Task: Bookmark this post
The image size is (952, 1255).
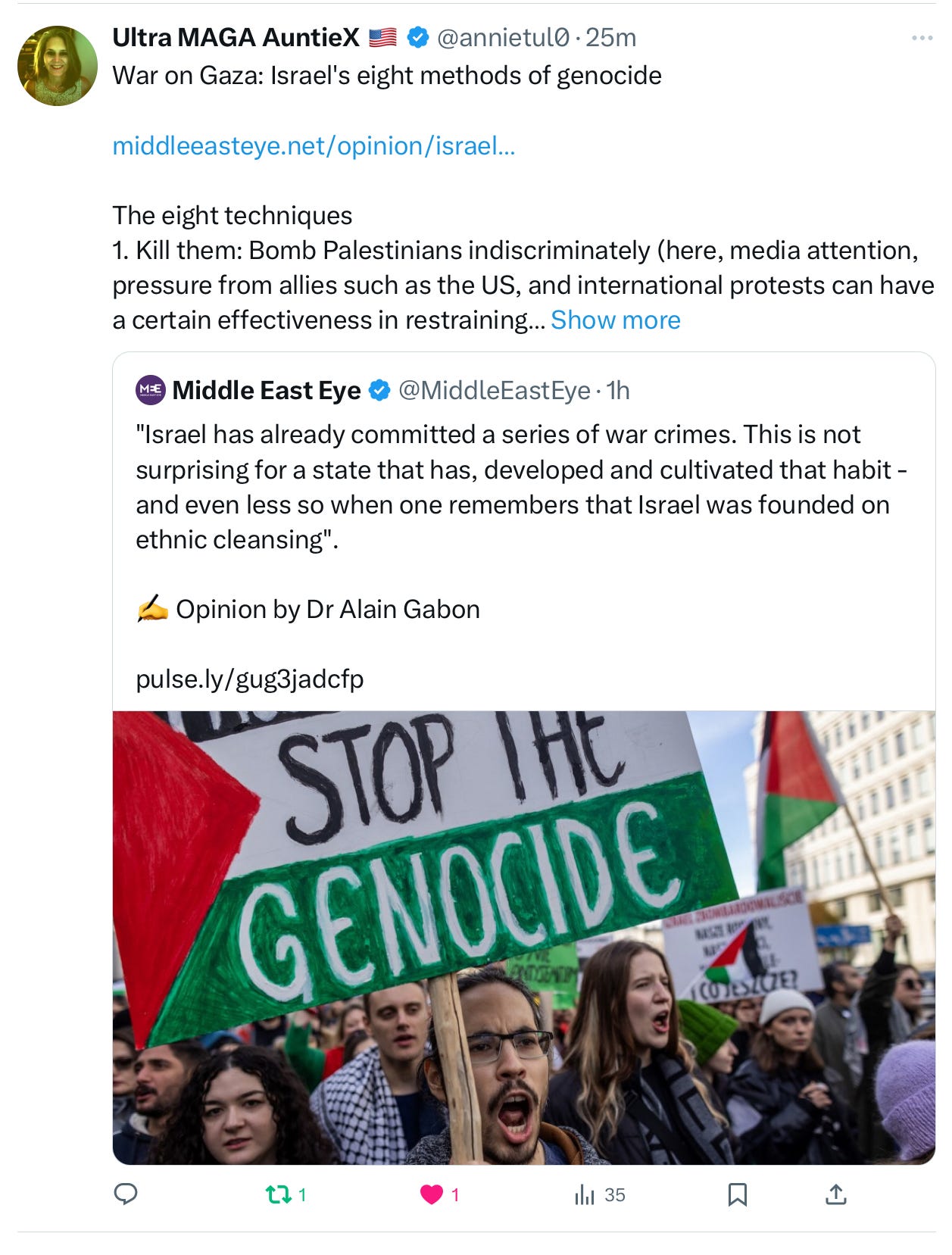Action: 737,1195
